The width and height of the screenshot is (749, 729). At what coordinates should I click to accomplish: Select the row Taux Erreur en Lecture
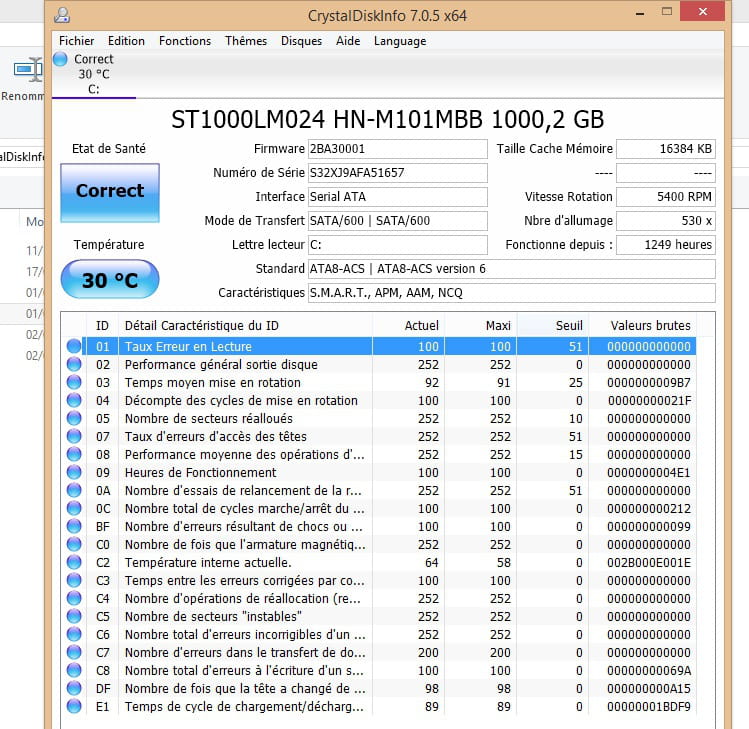[x=381, y=346]
